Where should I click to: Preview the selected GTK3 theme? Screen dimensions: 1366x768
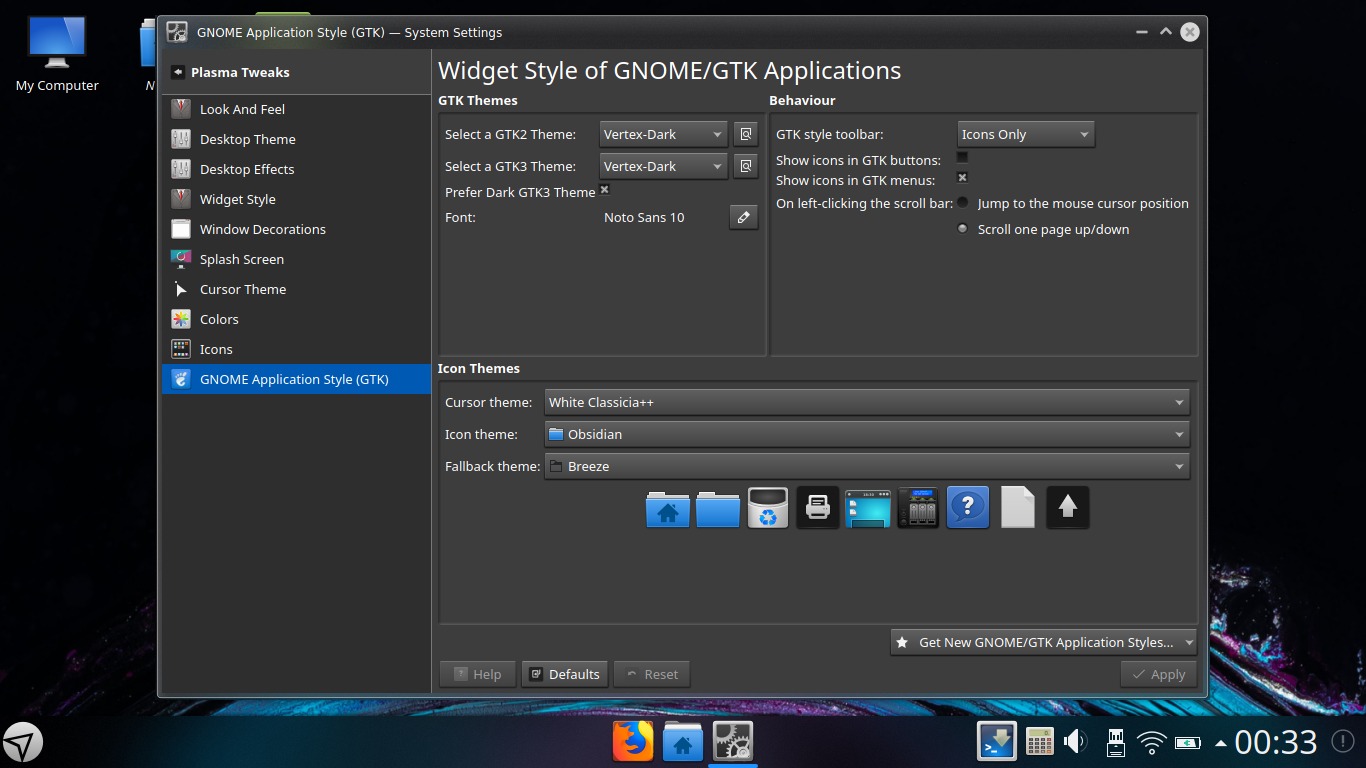coord(746,166)
